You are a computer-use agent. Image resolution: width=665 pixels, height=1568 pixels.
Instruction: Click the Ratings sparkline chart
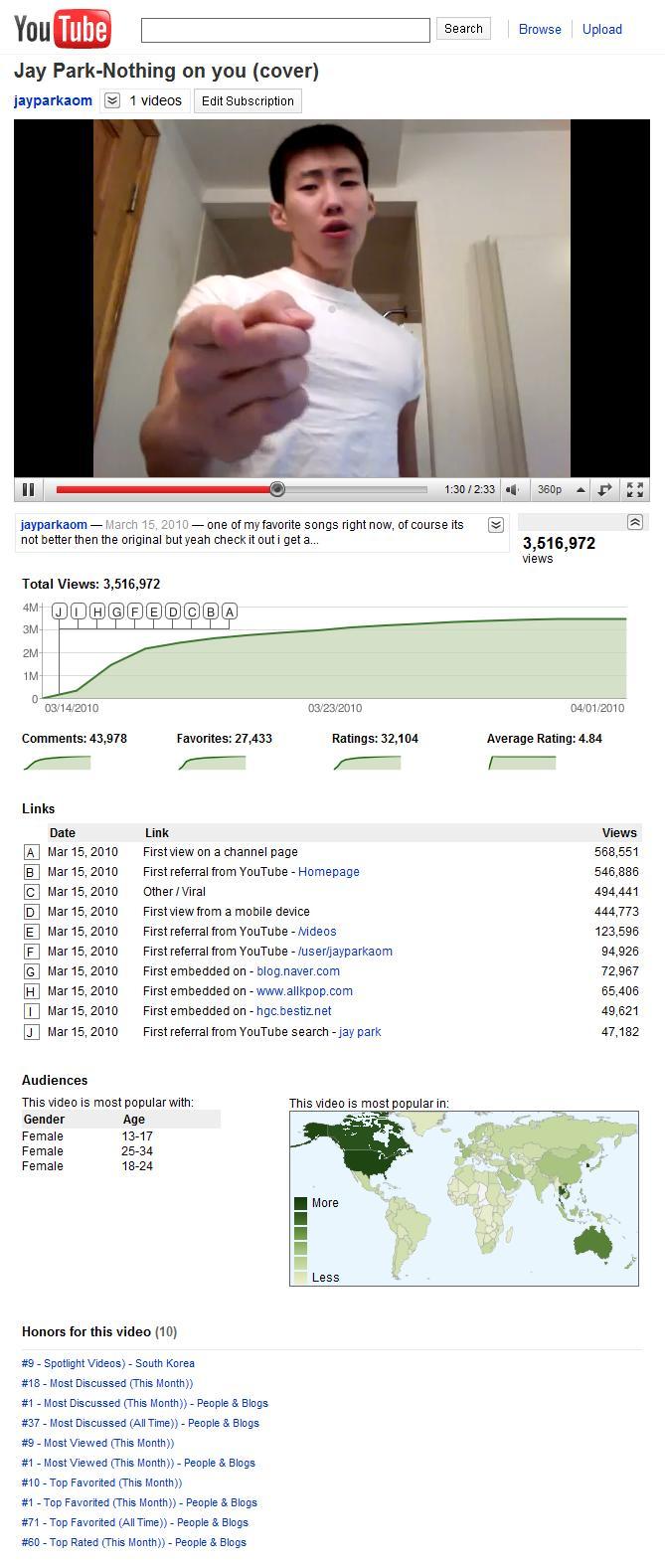(x=367, y=763)
